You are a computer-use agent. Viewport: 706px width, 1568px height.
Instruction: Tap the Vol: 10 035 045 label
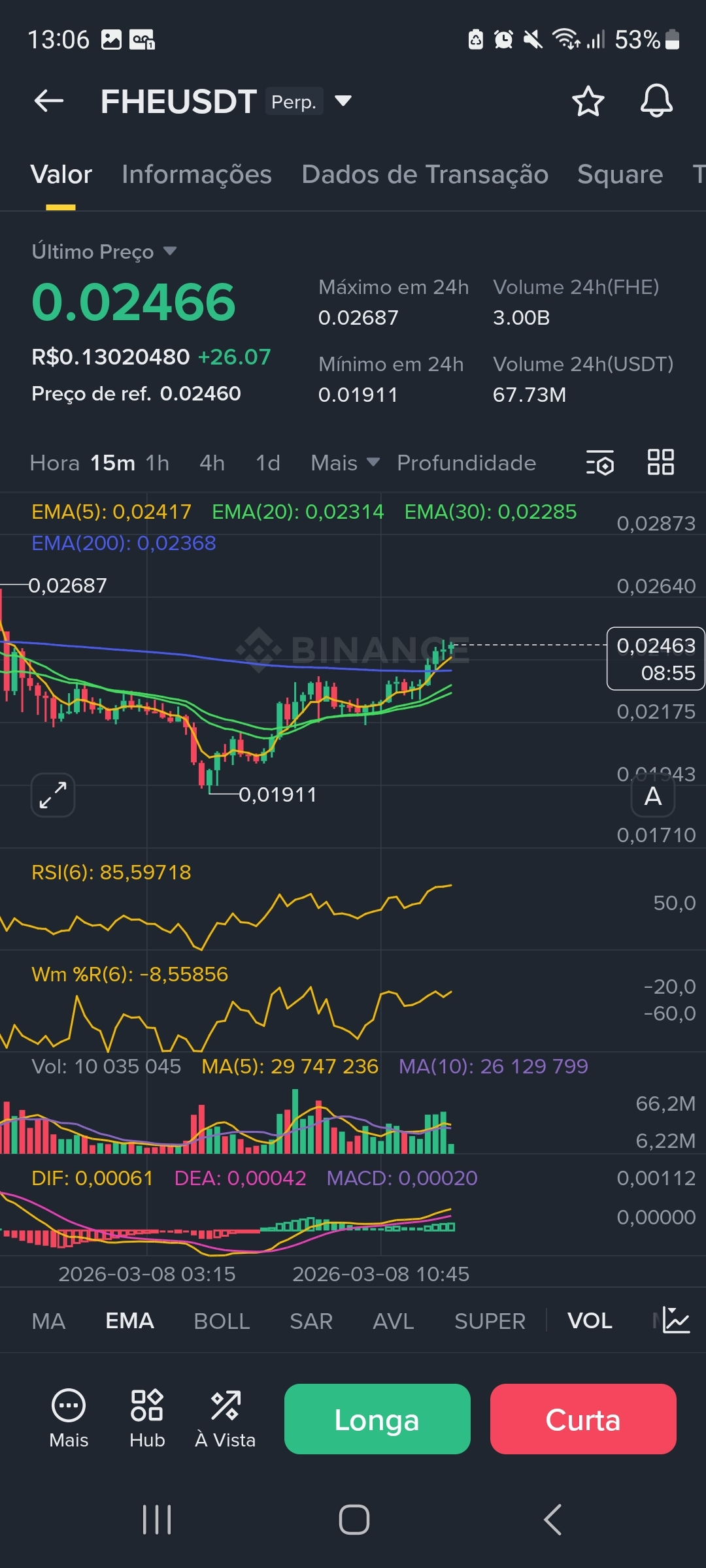[106, 1066]
